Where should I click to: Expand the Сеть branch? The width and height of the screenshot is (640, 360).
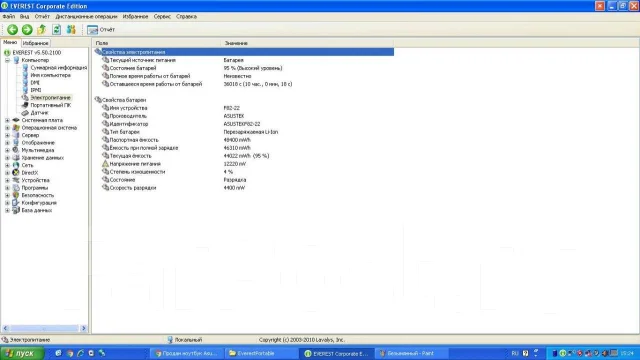pos(7,165)
